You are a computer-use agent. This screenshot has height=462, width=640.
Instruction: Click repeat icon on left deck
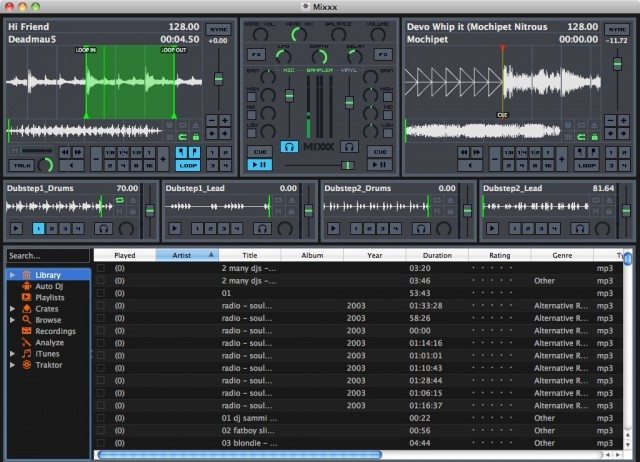pyautogui.click(x=182, y=125)
